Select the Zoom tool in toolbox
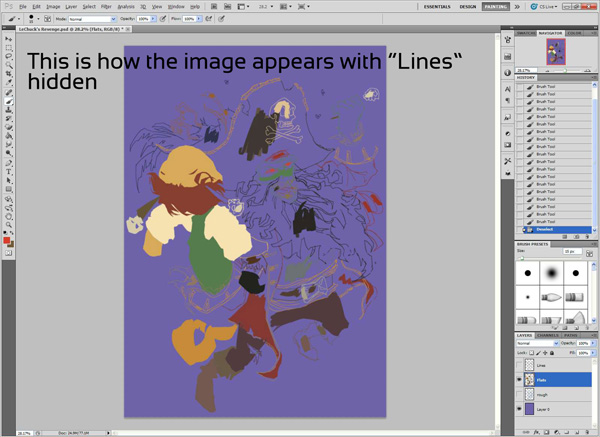 coord(8,225)
